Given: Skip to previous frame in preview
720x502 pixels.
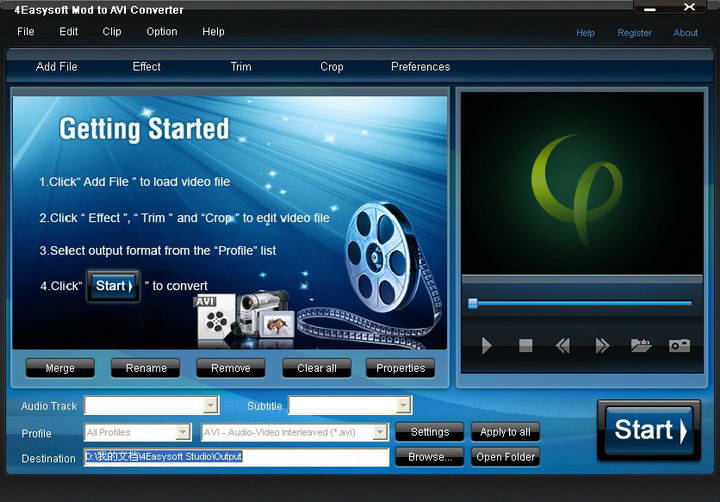Looking at the screenshot, I should click(x=563, y=345).
